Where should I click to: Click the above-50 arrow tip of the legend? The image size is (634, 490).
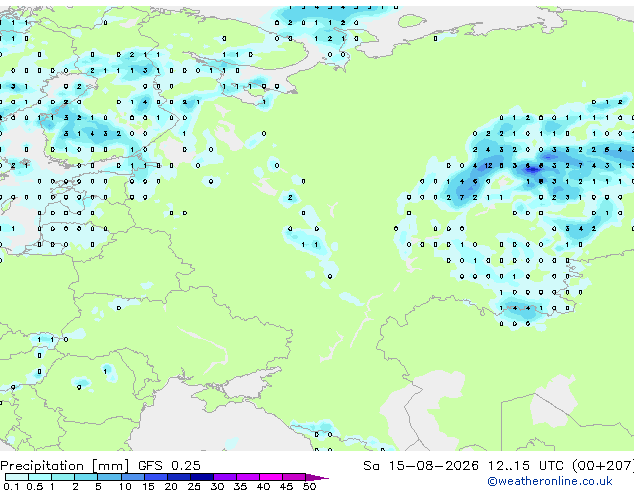click(x=317, y=478)
